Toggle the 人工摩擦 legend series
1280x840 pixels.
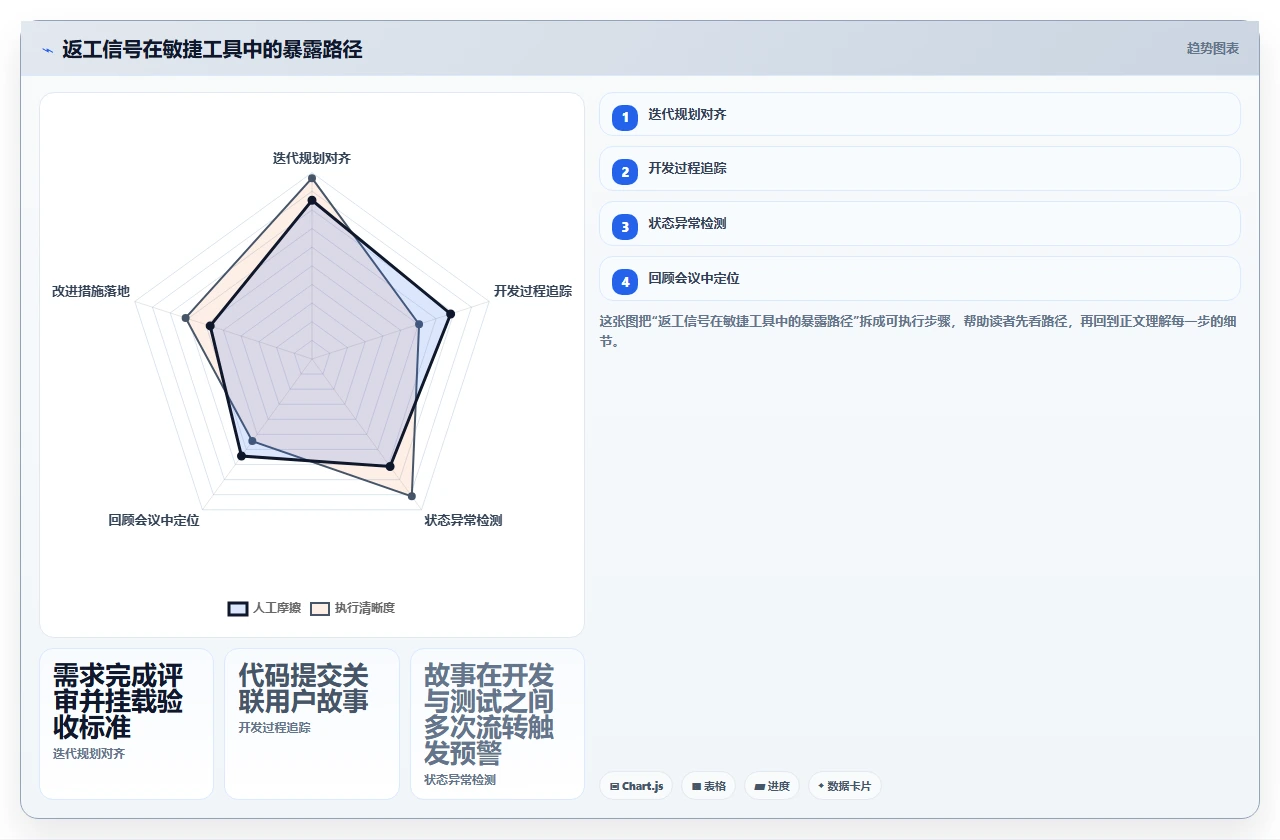[x=264, y=608]
